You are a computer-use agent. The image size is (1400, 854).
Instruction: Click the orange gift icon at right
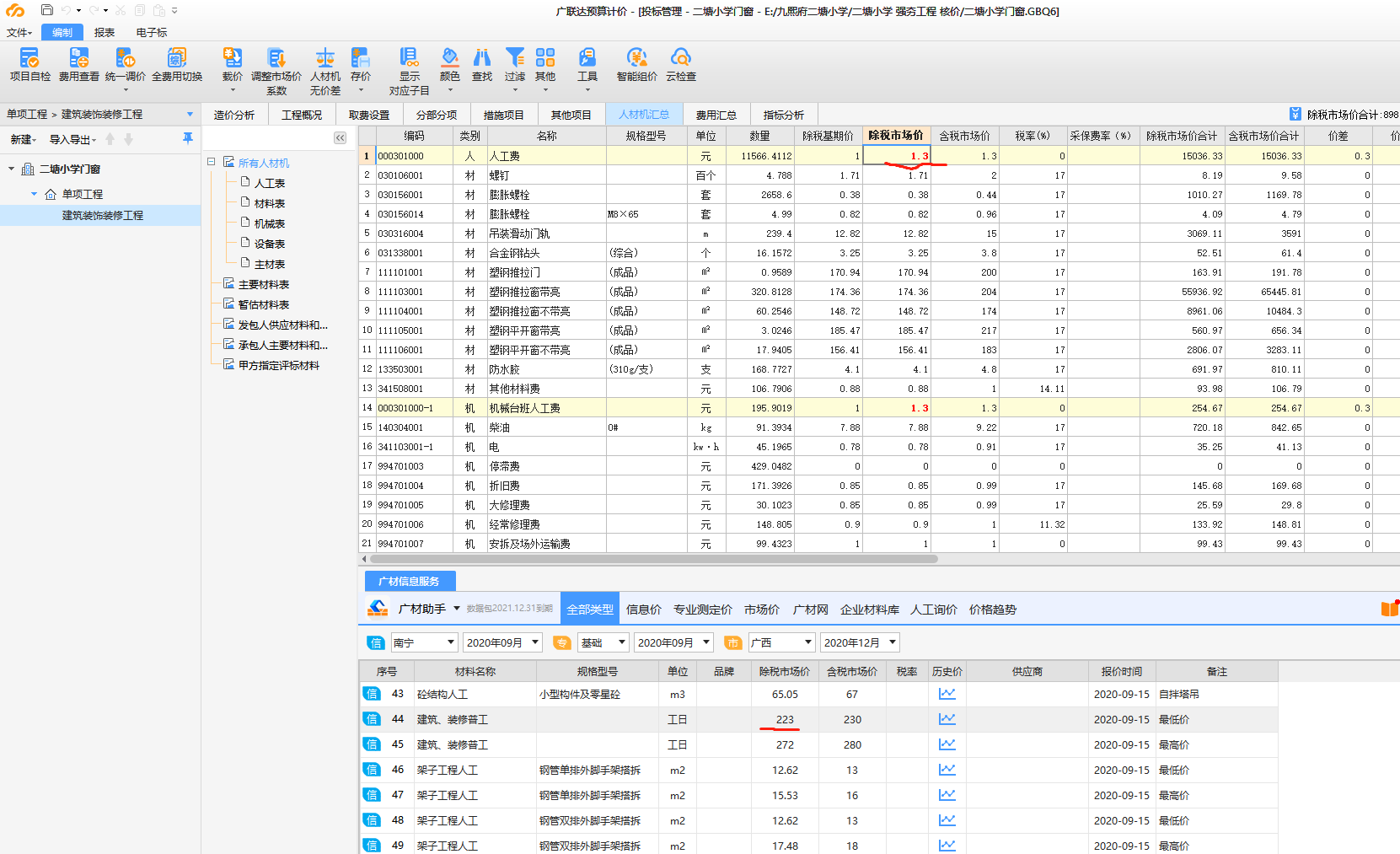(1390, 609)
